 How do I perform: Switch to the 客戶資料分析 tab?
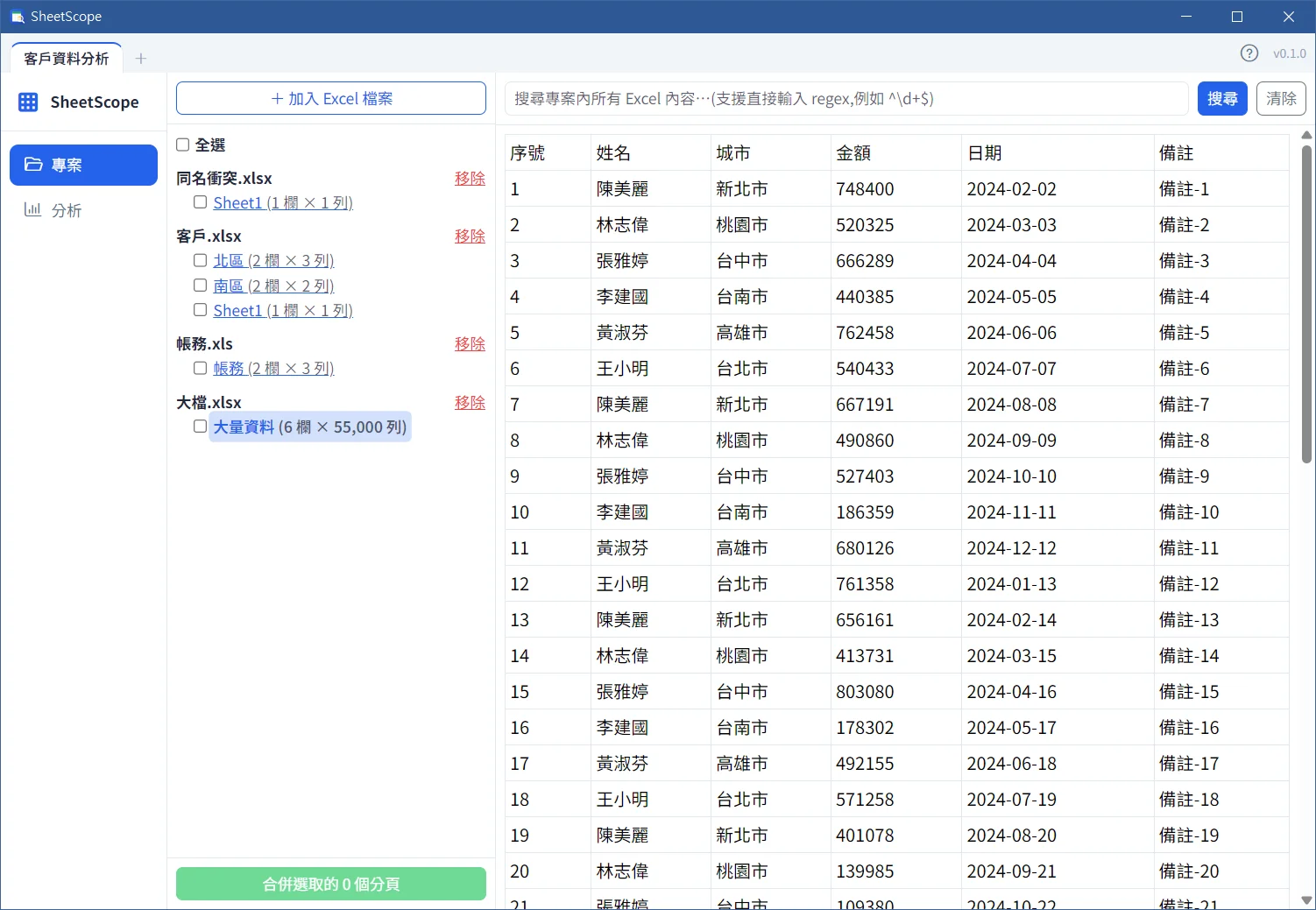coord(67,59)
